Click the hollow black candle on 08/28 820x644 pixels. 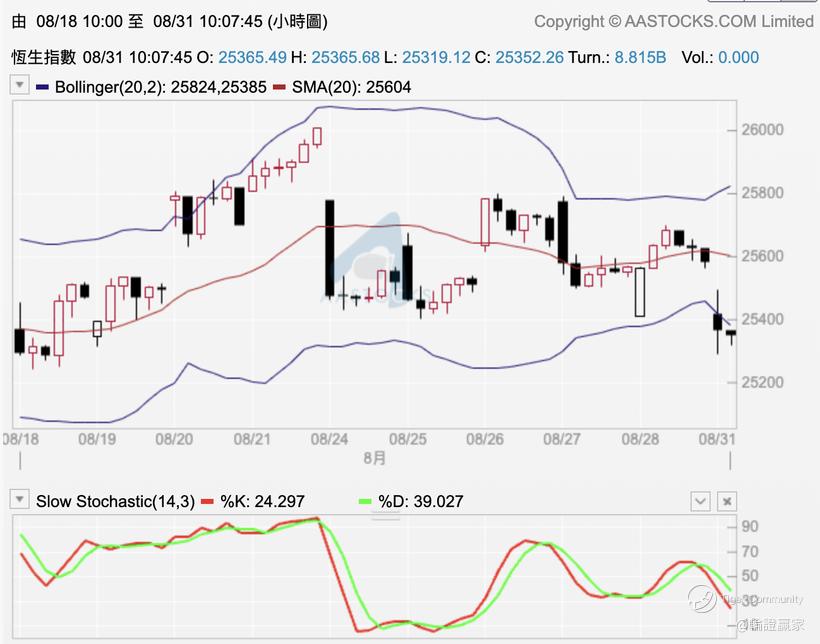640,292
